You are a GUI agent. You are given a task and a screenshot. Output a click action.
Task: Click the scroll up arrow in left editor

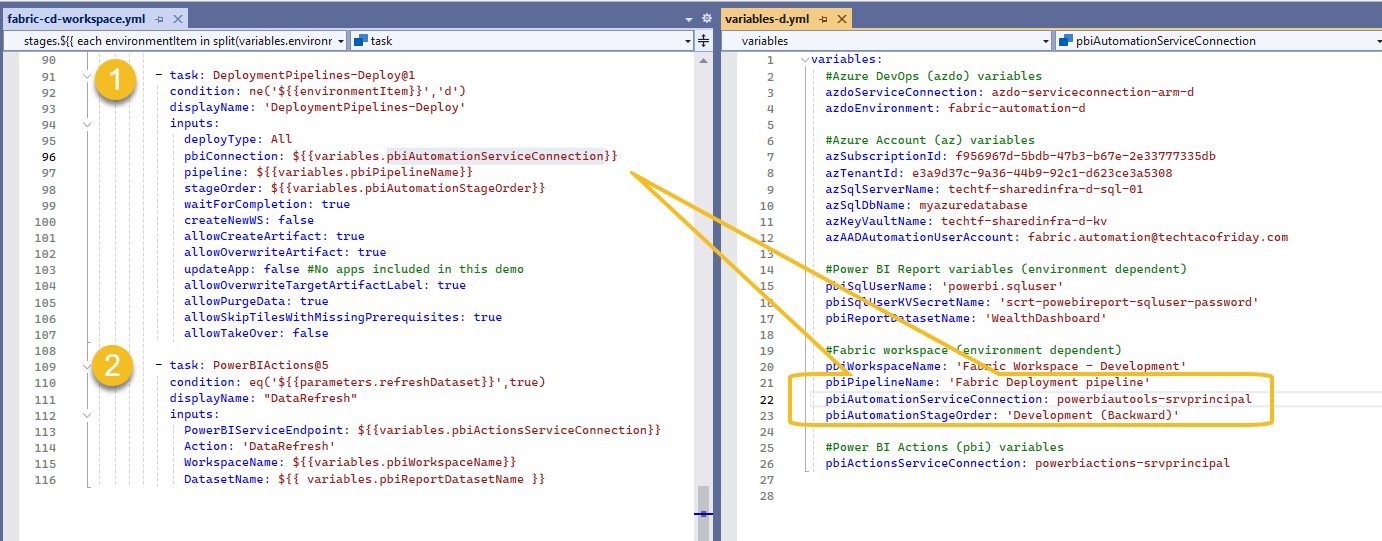click(x=703, y=60)
